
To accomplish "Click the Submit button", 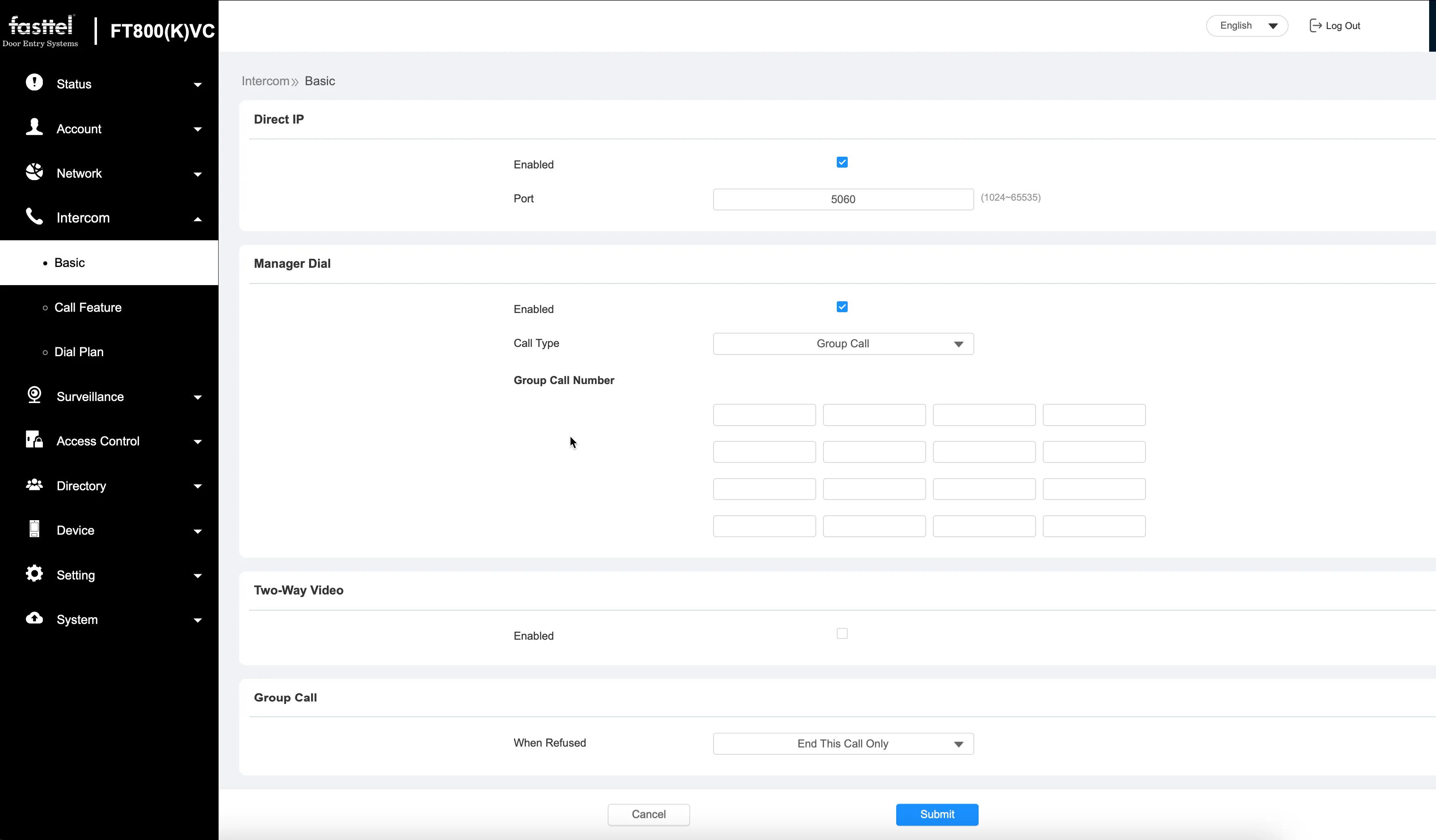I will (x=937, y=815).
